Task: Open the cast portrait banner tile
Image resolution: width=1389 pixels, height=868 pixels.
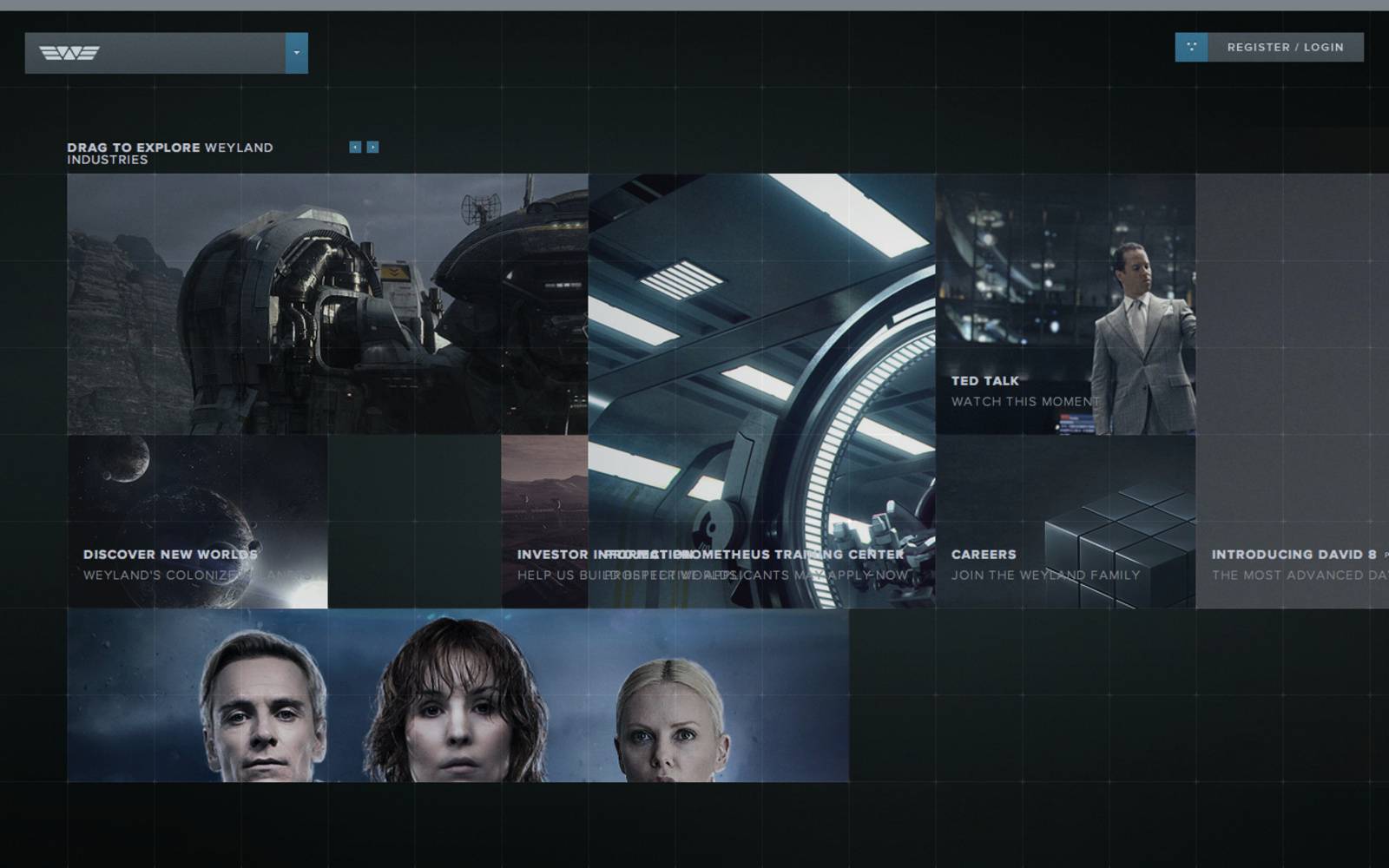Action: click(458, 695)
